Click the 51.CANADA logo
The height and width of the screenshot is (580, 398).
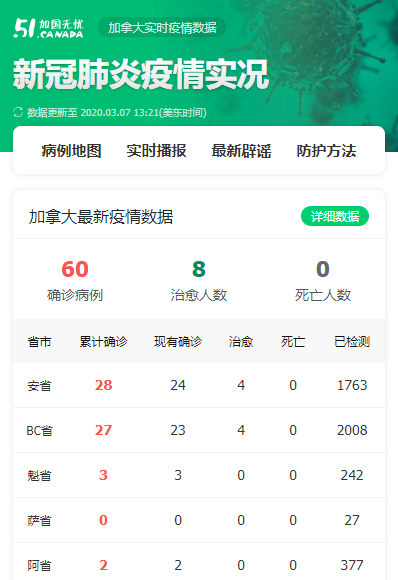coord(48,28)
